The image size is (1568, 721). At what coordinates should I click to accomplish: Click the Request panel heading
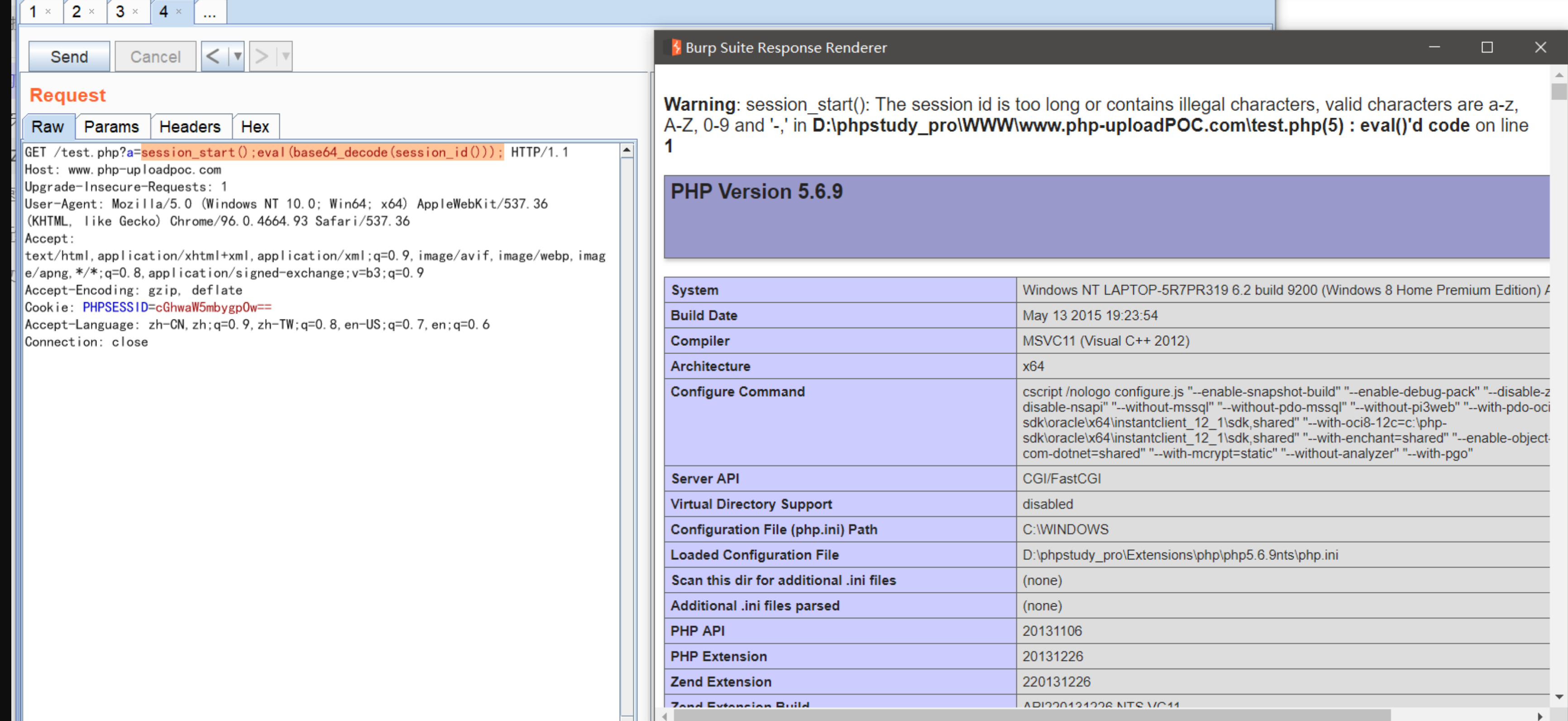67,95
